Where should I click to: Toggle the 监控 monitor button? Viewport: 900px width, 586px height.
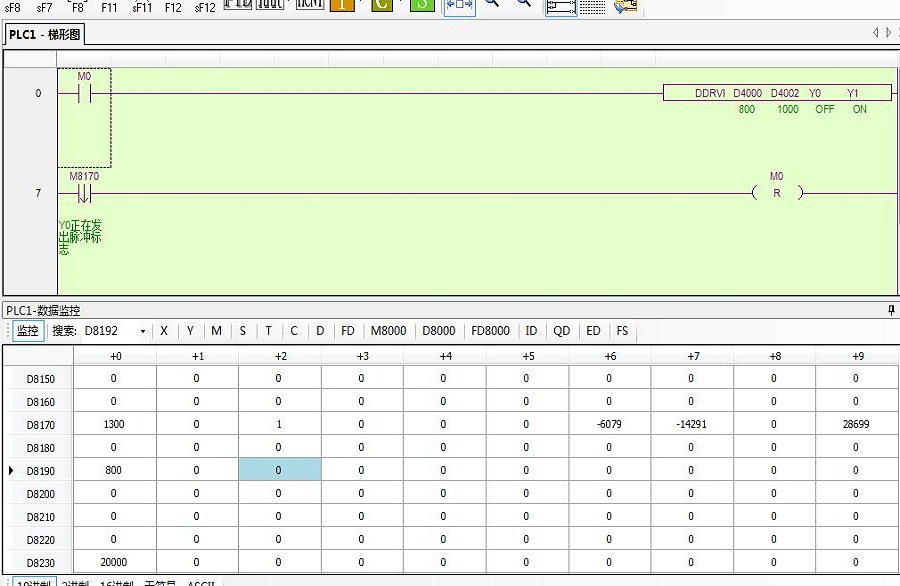pos(28,331)
